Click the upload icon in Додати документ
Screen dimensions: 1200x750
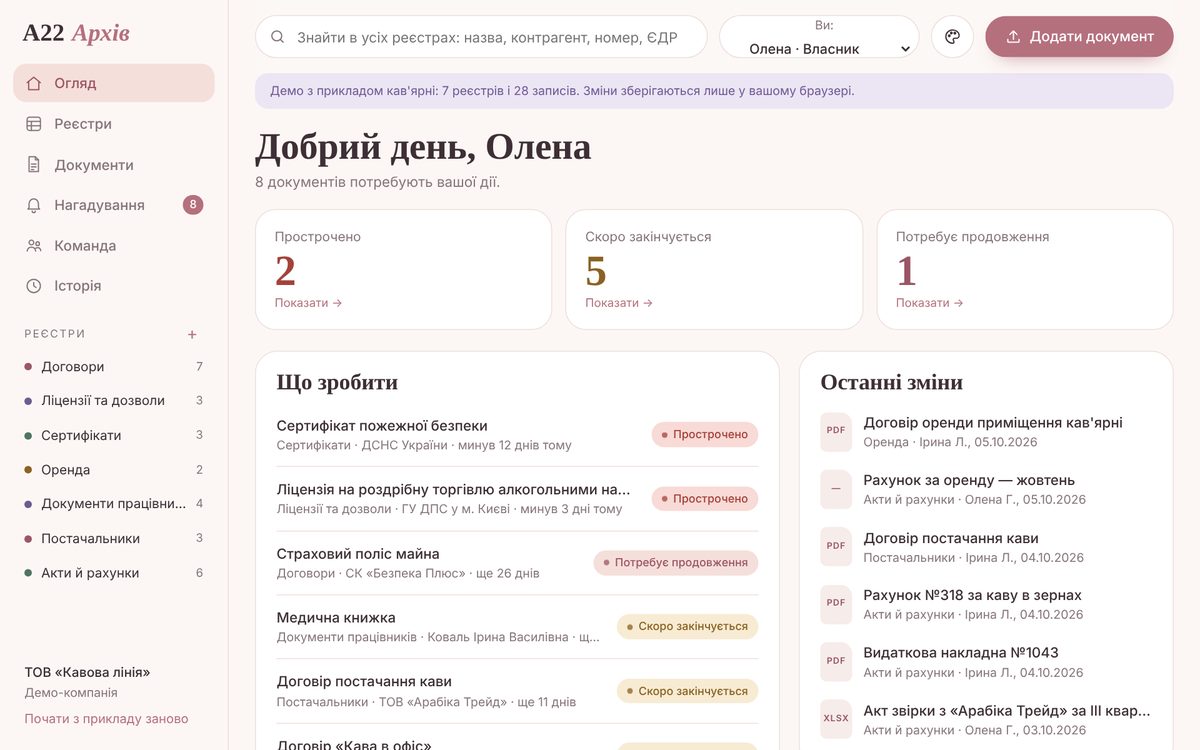(1013, 37)
